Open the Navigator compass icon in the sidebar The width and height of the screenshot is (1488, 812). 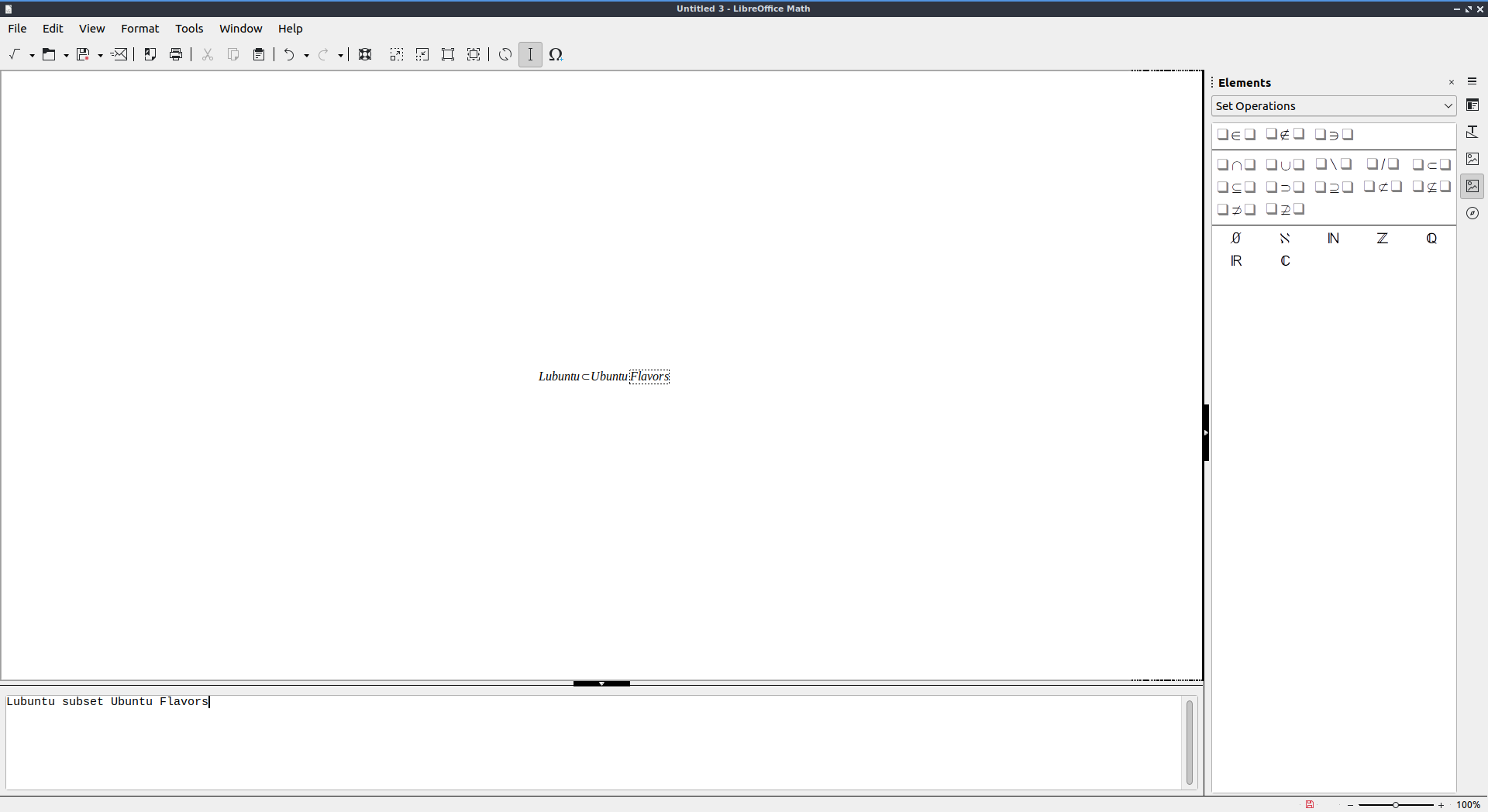(1472, 213)
